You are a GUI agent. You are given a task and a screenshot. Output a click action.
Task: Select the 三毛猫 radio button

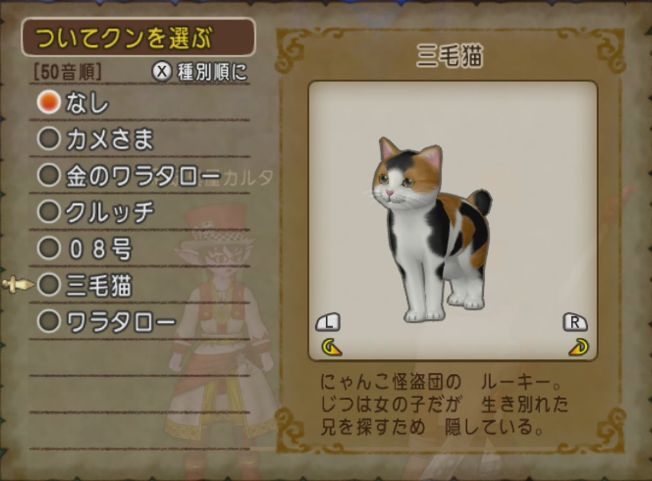(49, 285)
